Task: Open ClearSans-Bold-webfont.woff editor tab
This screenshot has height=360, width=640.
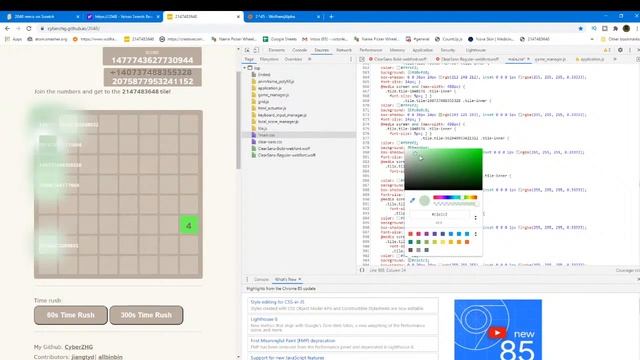Action: coord(397,59)
